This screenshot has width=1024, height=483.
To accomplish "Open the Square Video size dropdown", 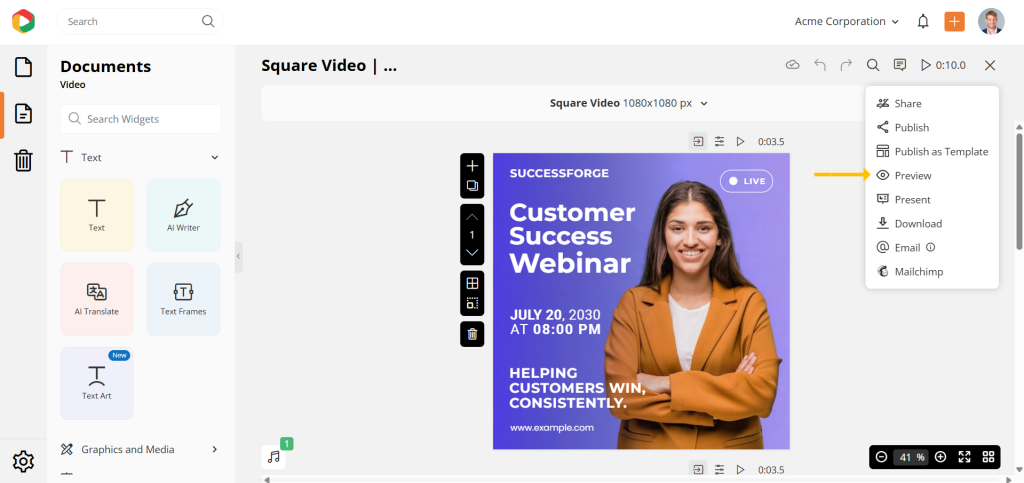I will tap(628, 103).
